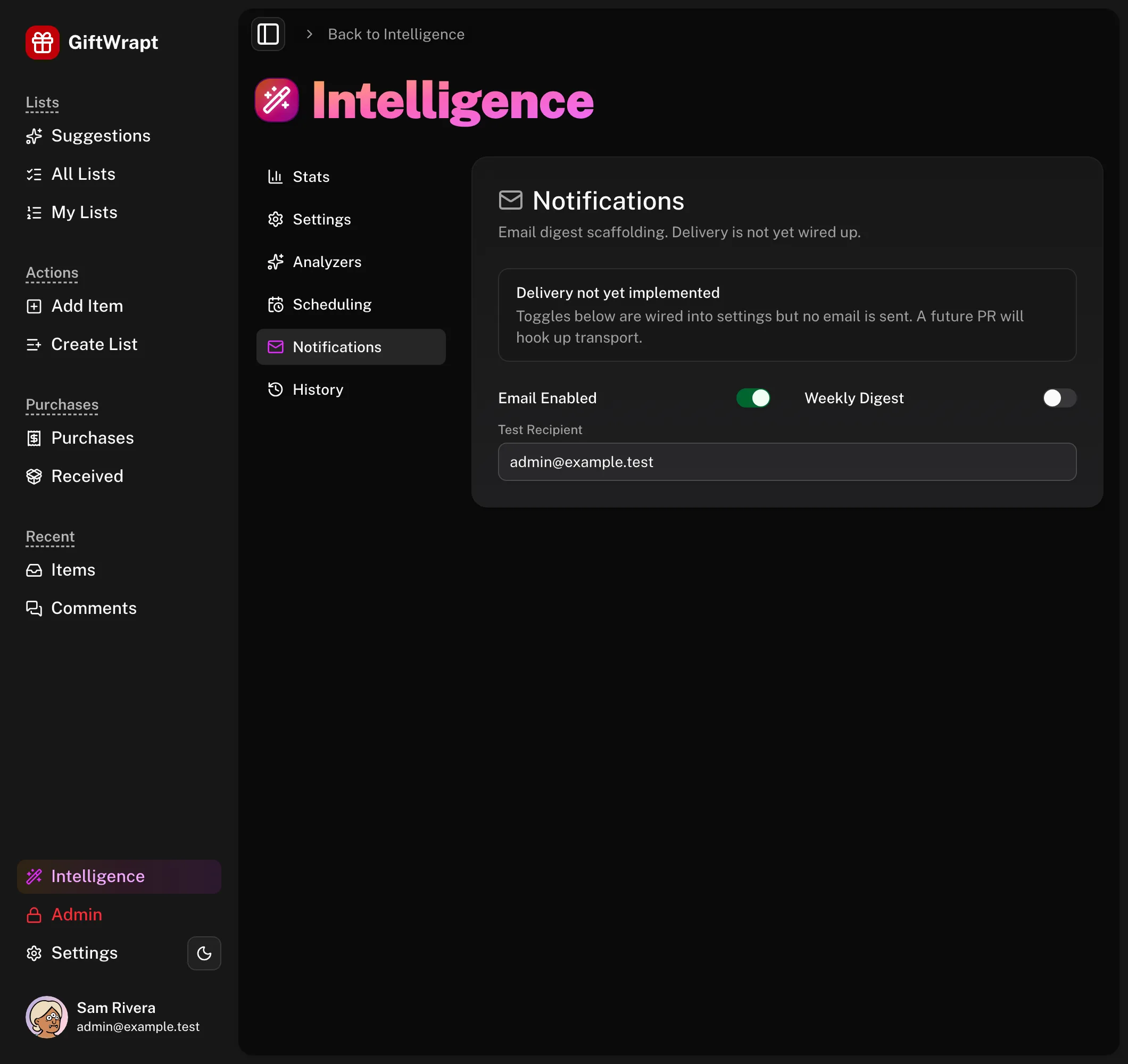The image size is (1128, 1064).
Task: Open the Create List action
Action: click(119, 344)
